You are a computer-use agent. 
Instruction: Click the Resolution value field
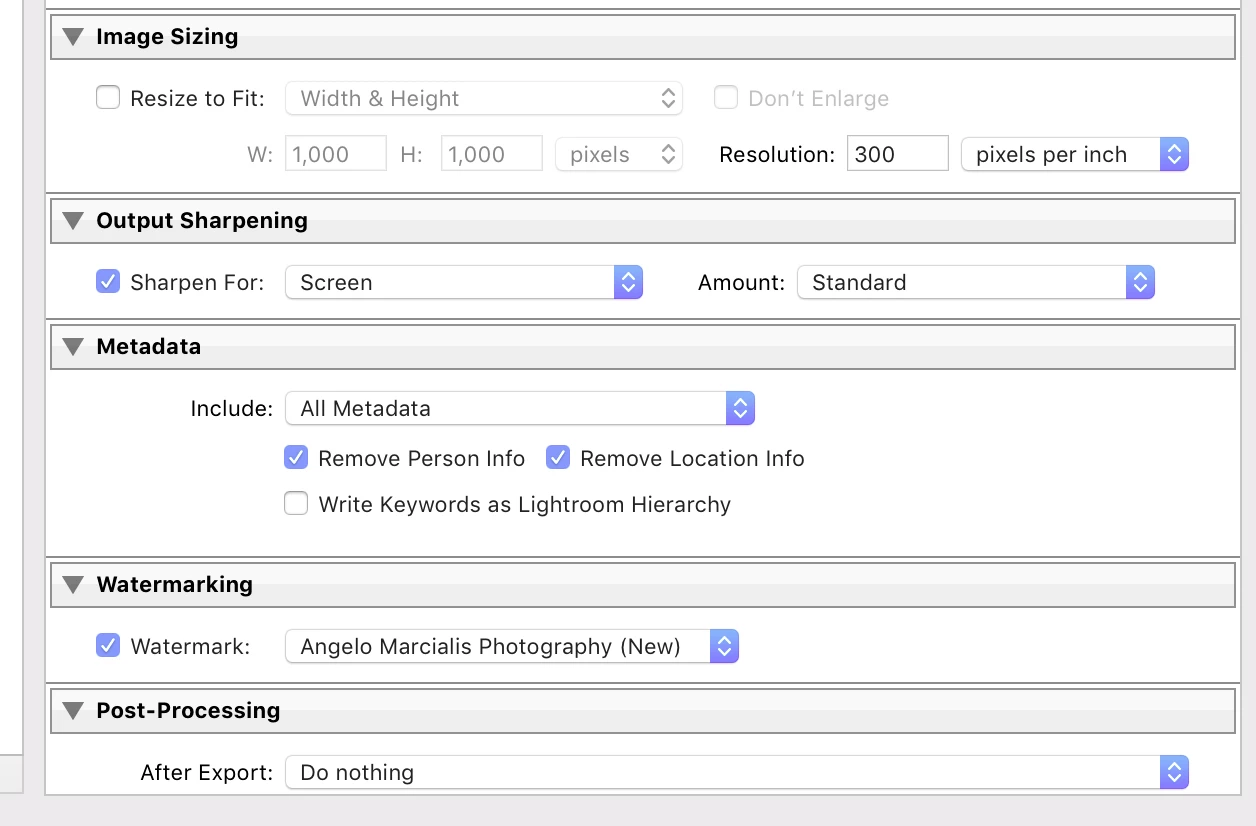coord(896,154)
